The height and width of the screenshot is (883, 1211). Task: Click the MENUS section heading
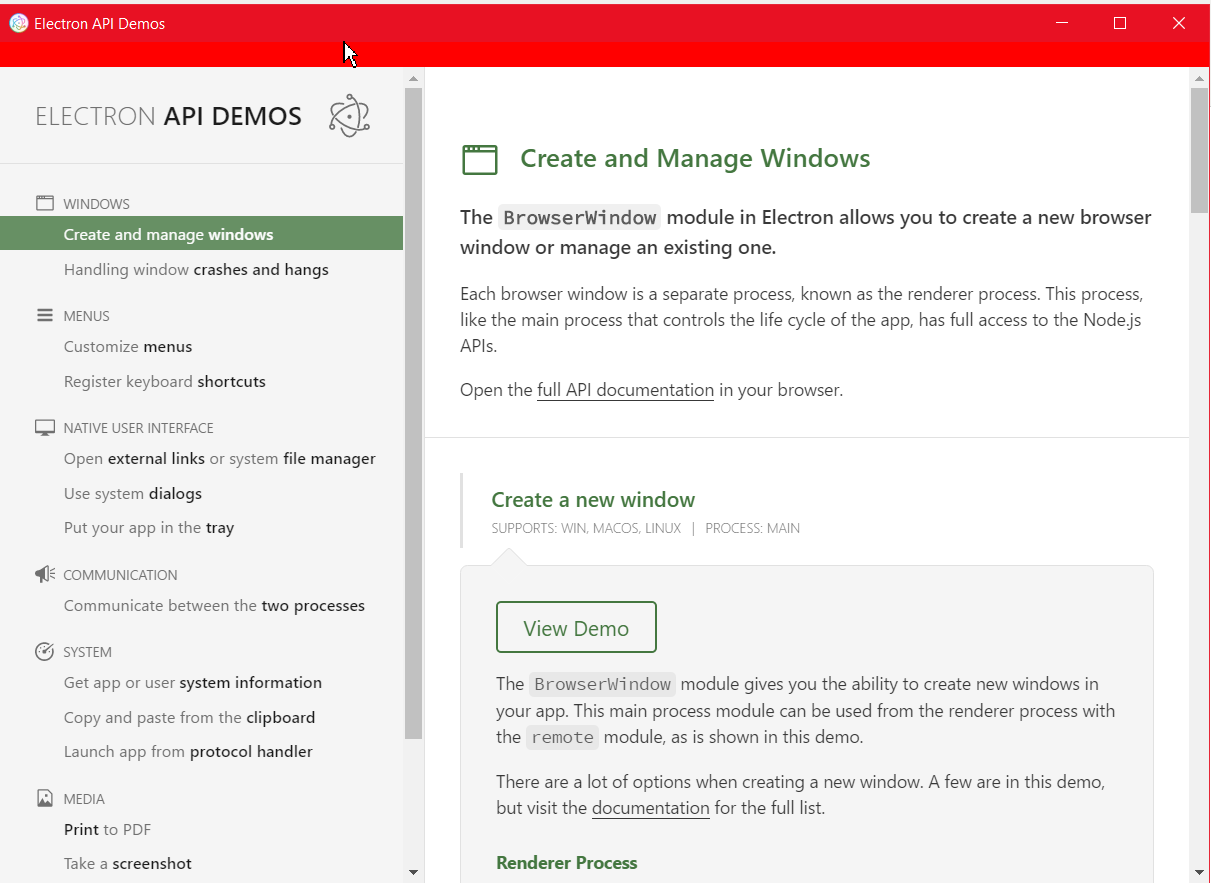pos(87,316)
